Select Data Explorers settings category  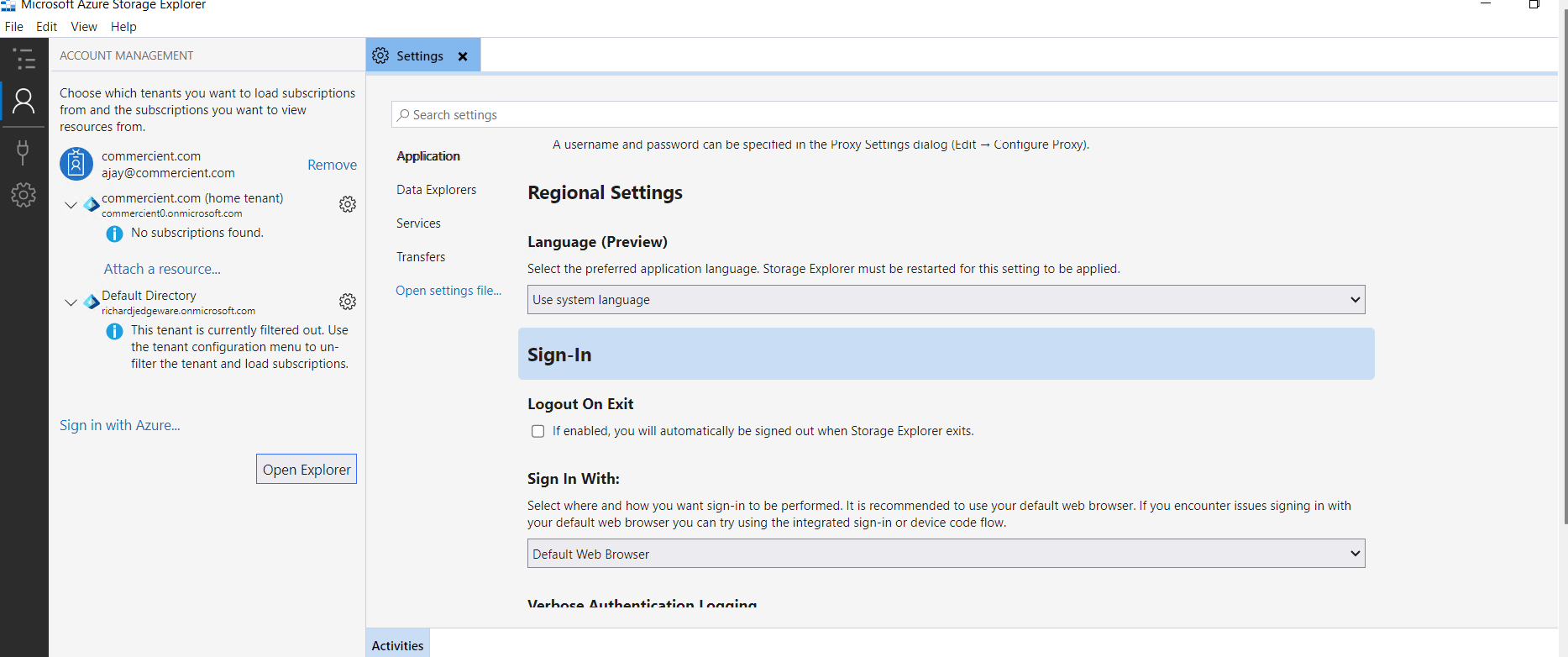click(436, 190)
